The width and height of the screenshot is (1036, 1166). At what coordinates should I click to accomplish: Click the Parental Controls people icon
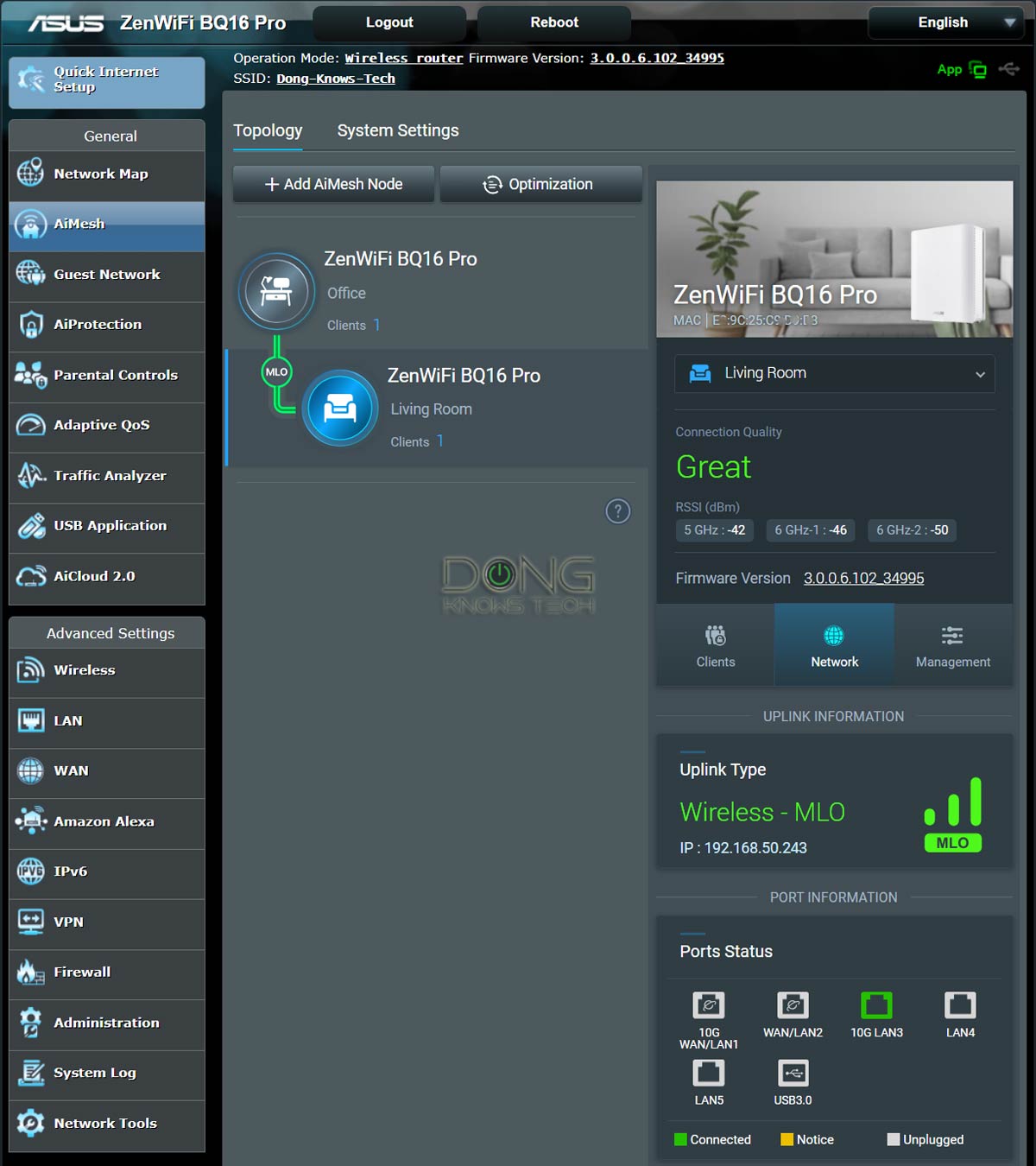(x=30, y=375)
